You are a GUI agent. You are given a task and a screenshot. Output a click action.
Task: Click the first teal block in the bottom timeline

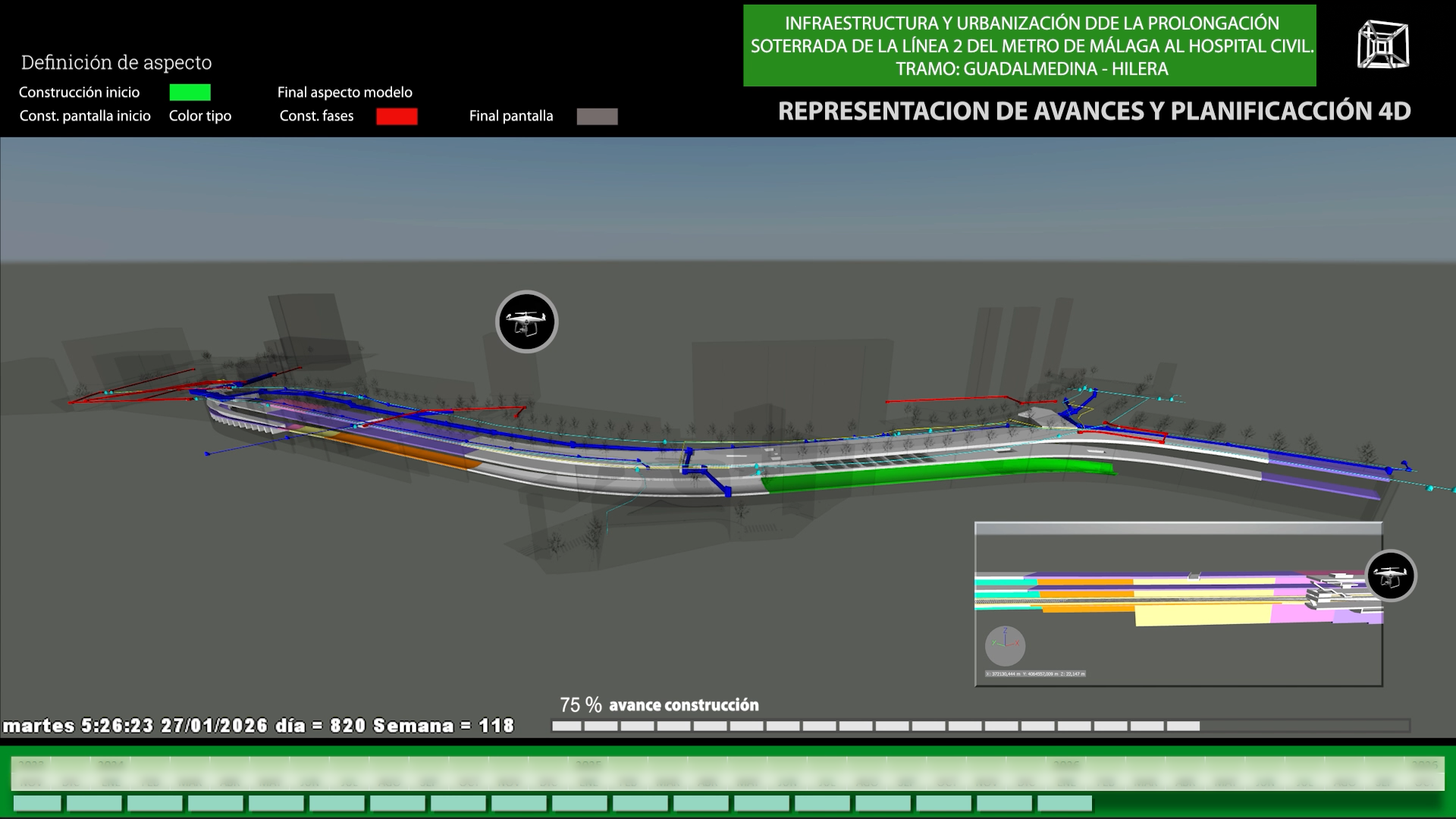(37, 803)
